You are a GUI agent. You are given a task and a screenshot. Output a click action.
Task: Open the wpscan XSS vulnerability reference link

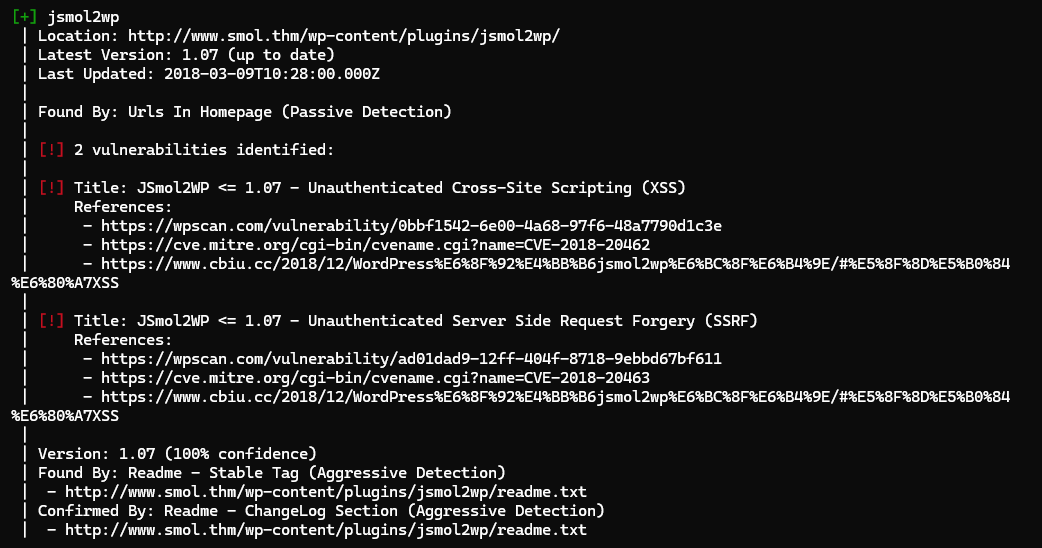click(411, 226)
